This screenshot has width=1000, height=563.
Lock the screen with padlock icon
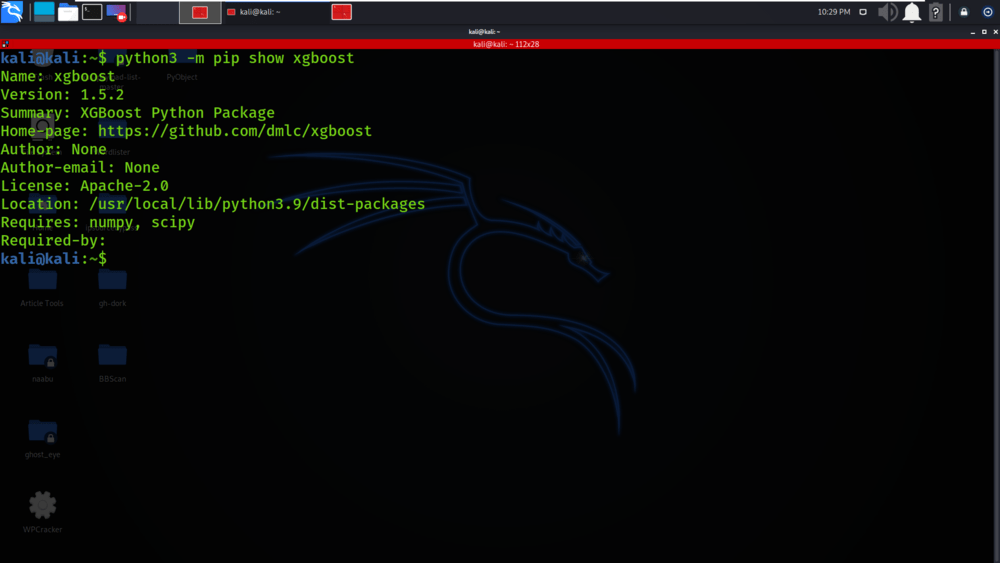964,12
